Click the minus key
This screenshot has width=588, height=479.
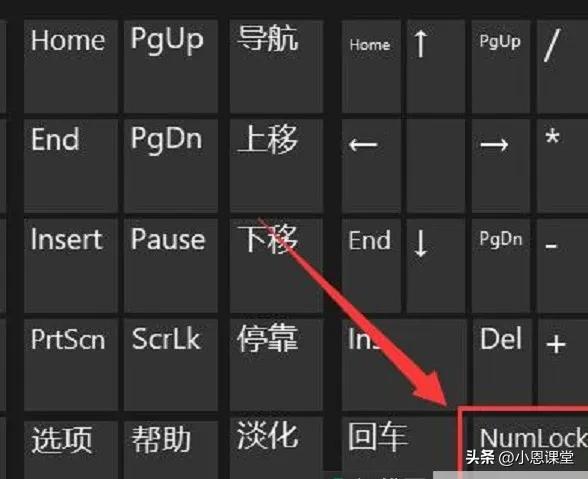(x=562, y=266)
